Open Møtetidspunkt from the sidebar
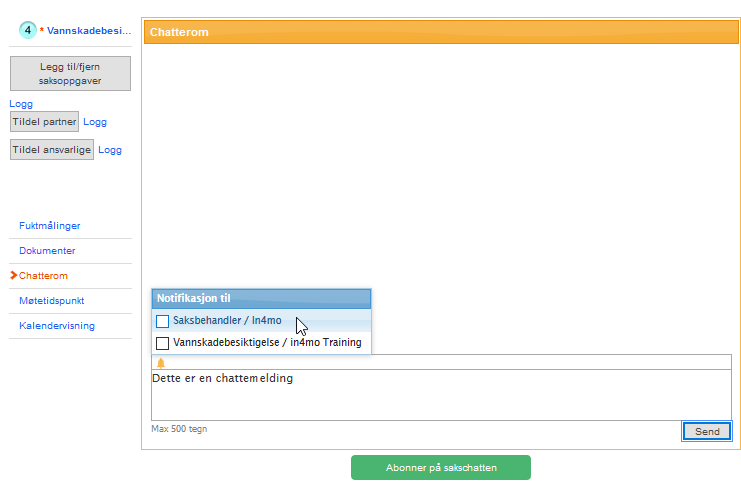Image resolution: width=741 pixels, height=490 pixels. [51, 301]
